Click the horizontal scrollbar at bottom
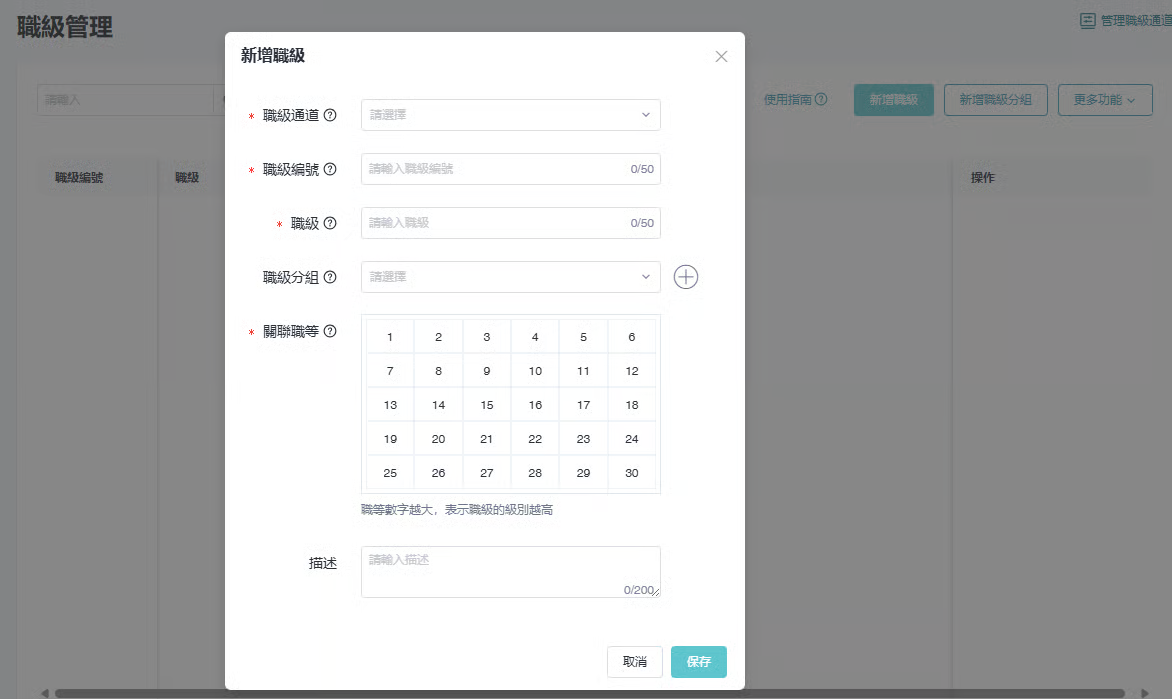 pos(590,692)
